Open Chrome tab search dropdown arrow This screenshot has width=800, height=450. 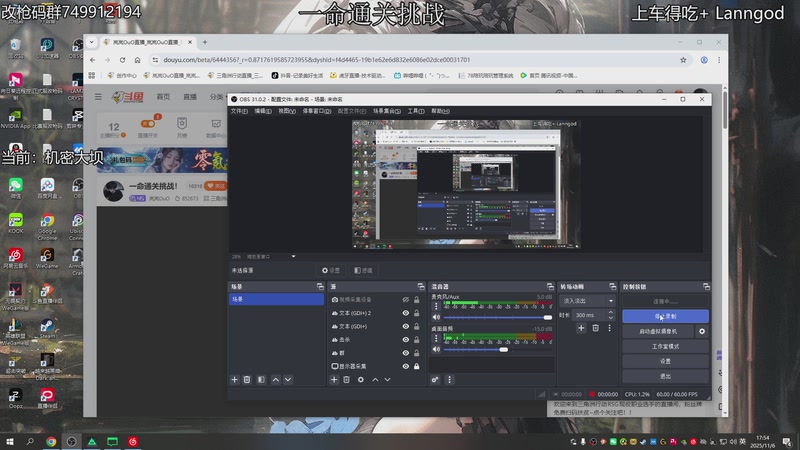coord(91,42)
